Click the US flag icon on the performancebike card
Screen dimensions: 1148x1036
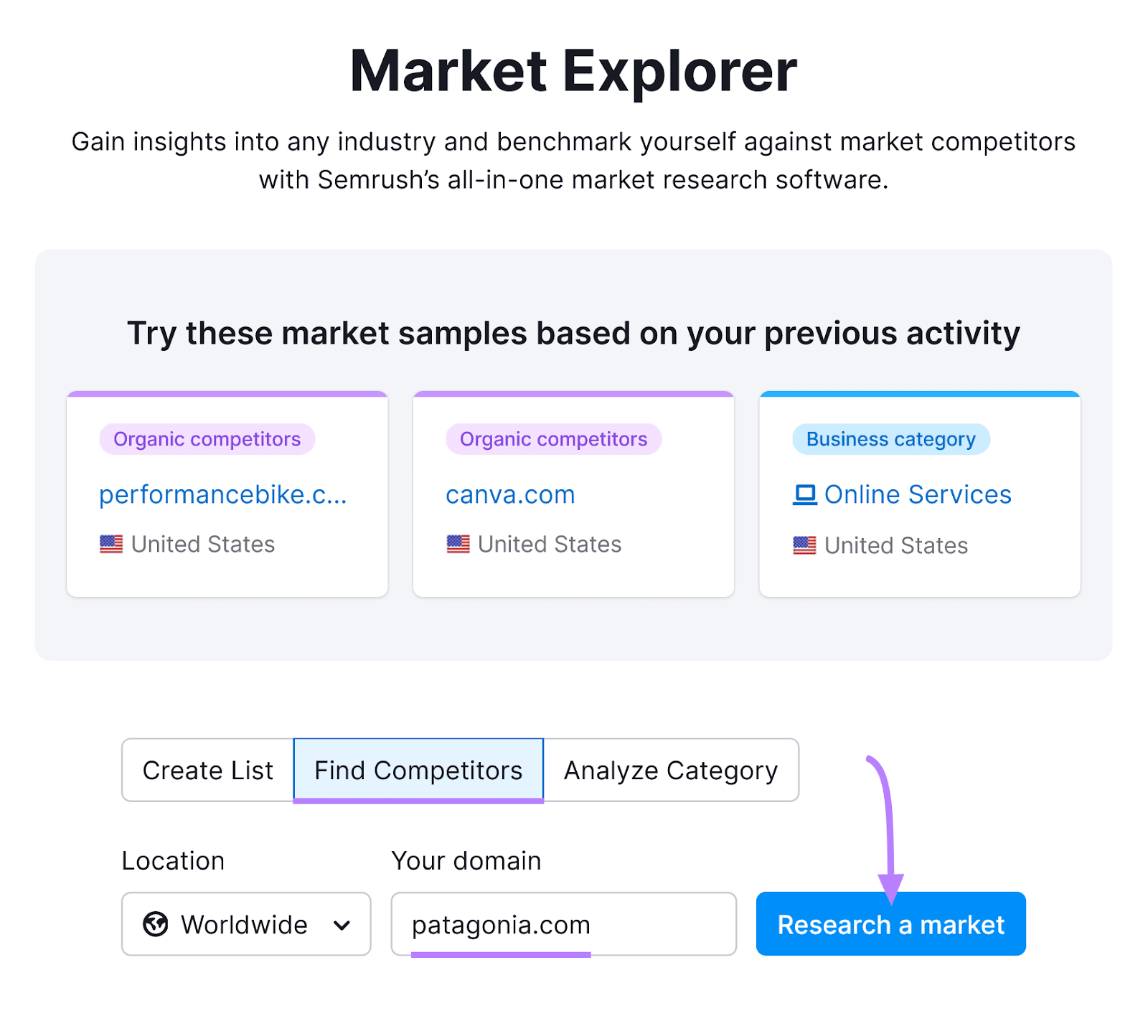coord(112,544)
